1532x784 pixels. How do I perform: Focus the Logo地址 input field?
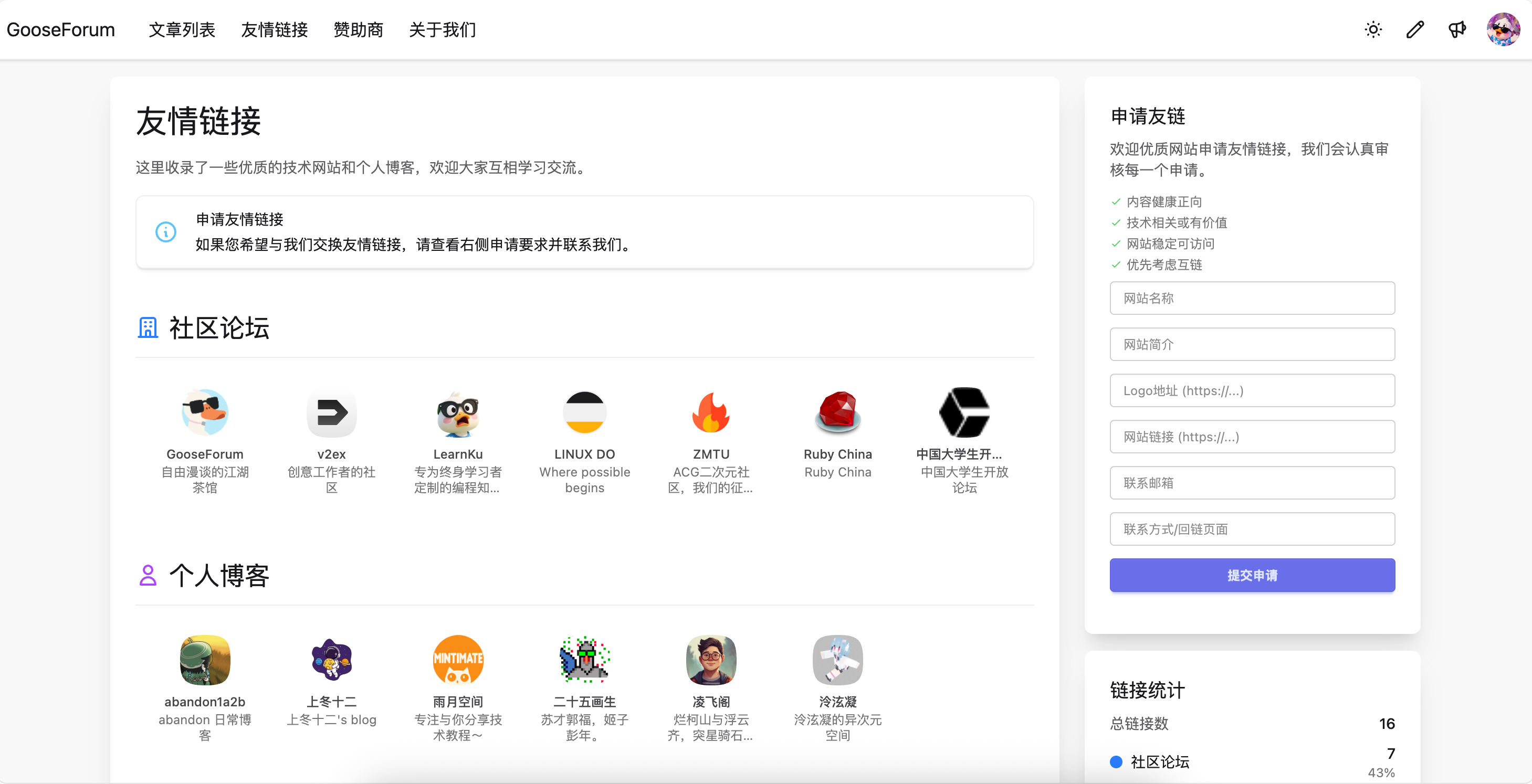1252,390
